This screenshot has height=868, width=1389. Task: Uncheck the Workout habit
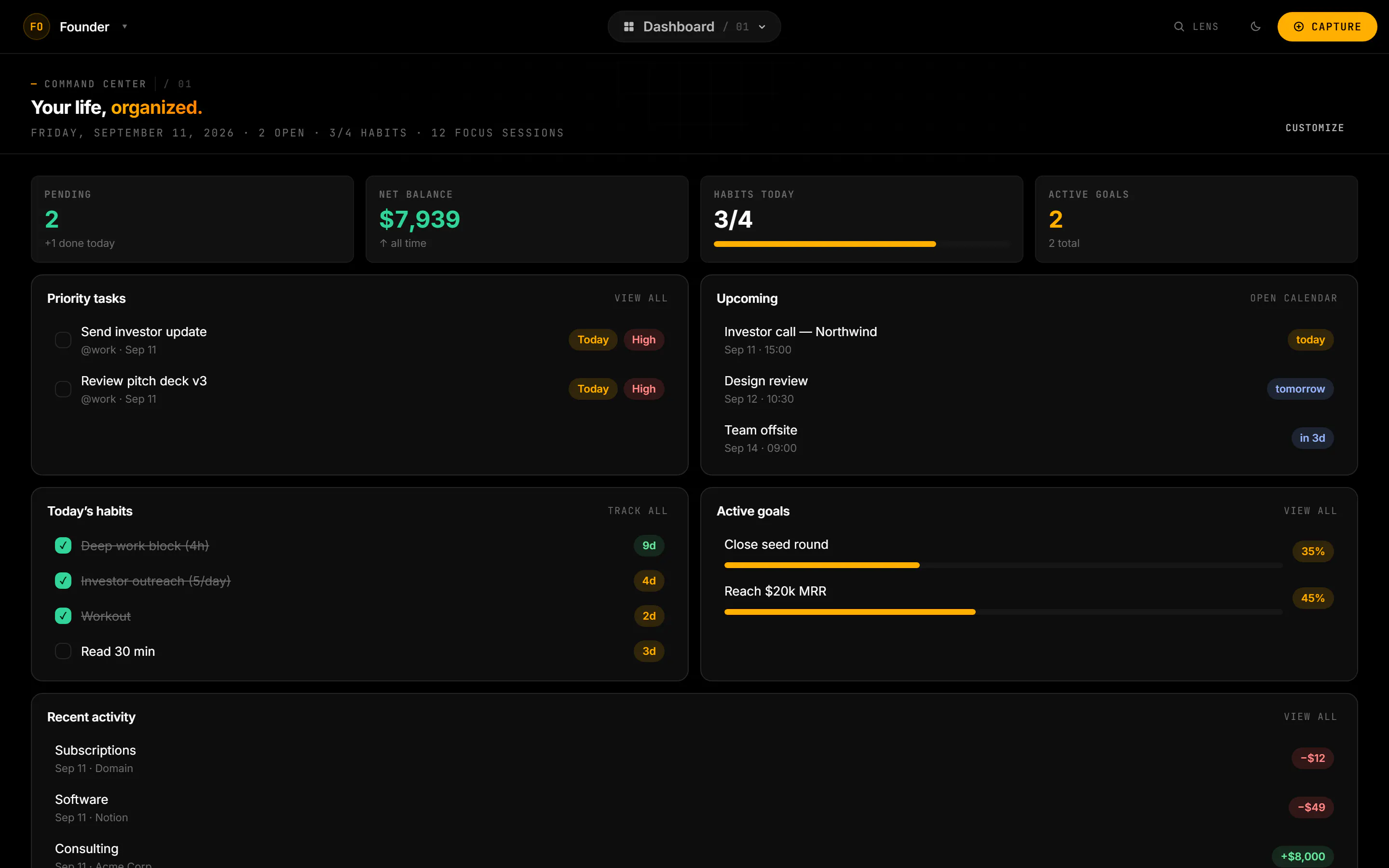(63, 616)
